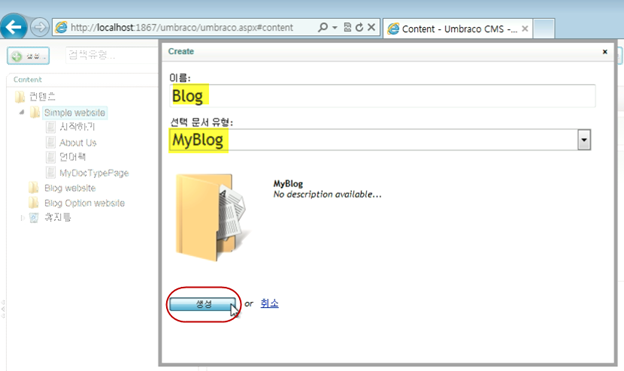Click the About Us document icon
Viewport: 624px width, 371px height.
click(51, 143)
